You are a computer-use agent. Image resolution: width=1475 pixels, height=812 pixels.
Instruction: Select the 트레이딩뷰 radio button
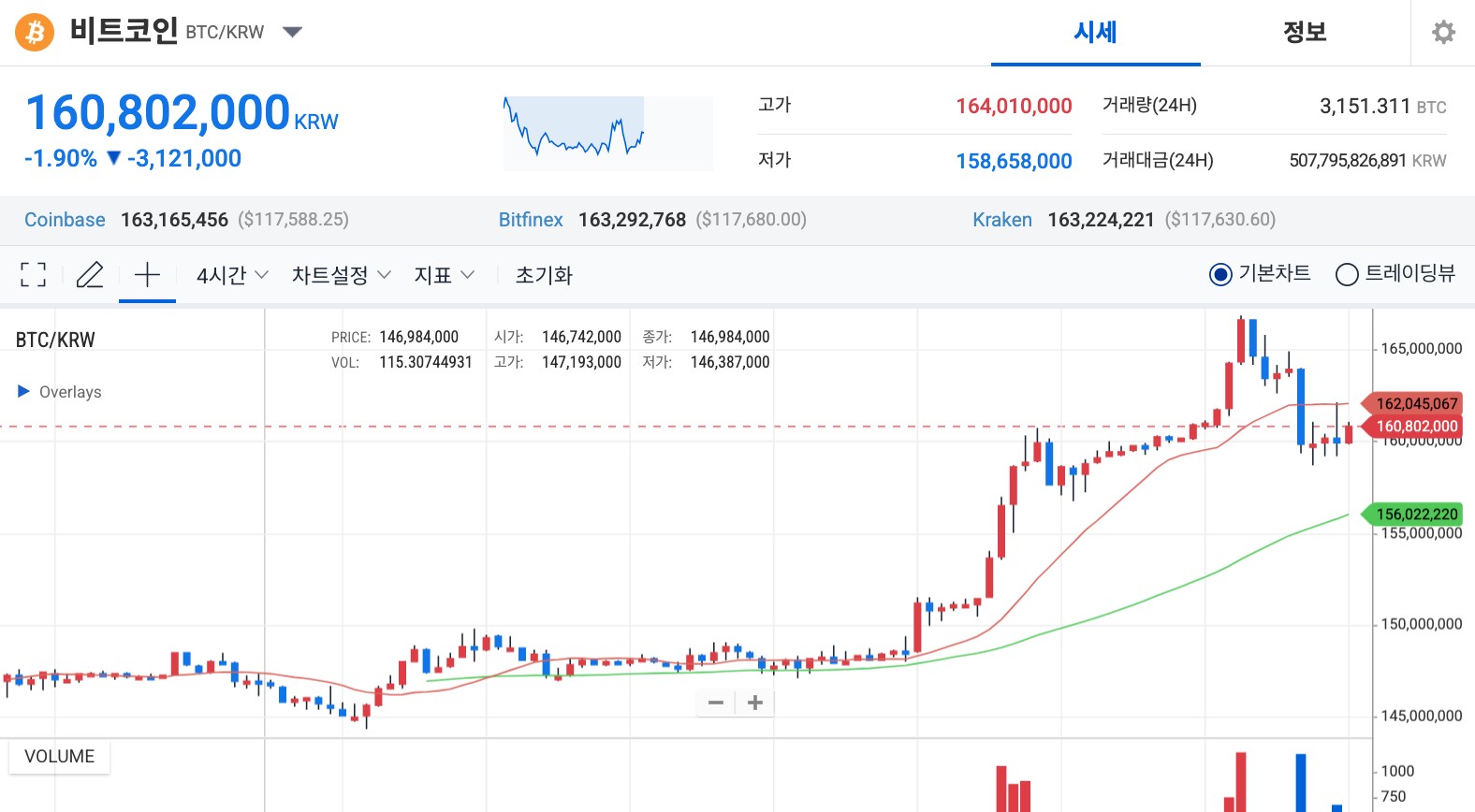[1347, 274]
